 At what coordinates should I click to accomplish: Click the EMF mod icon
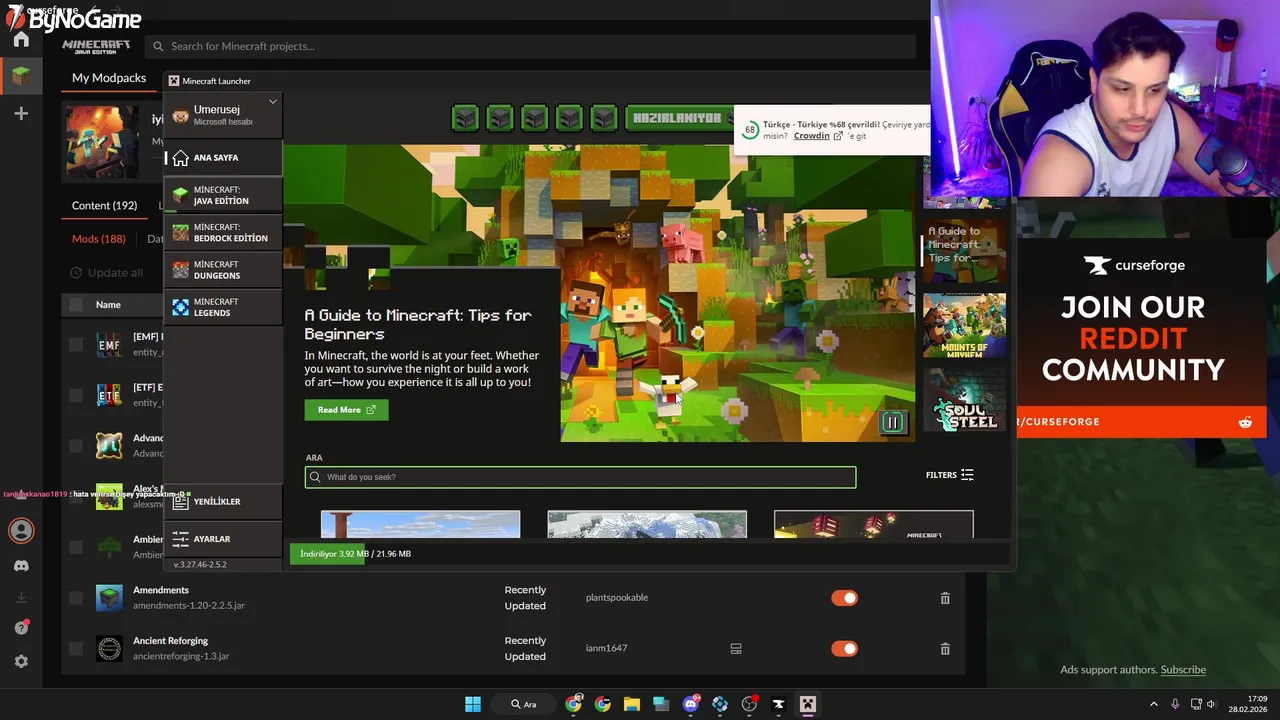coord(109,345)
